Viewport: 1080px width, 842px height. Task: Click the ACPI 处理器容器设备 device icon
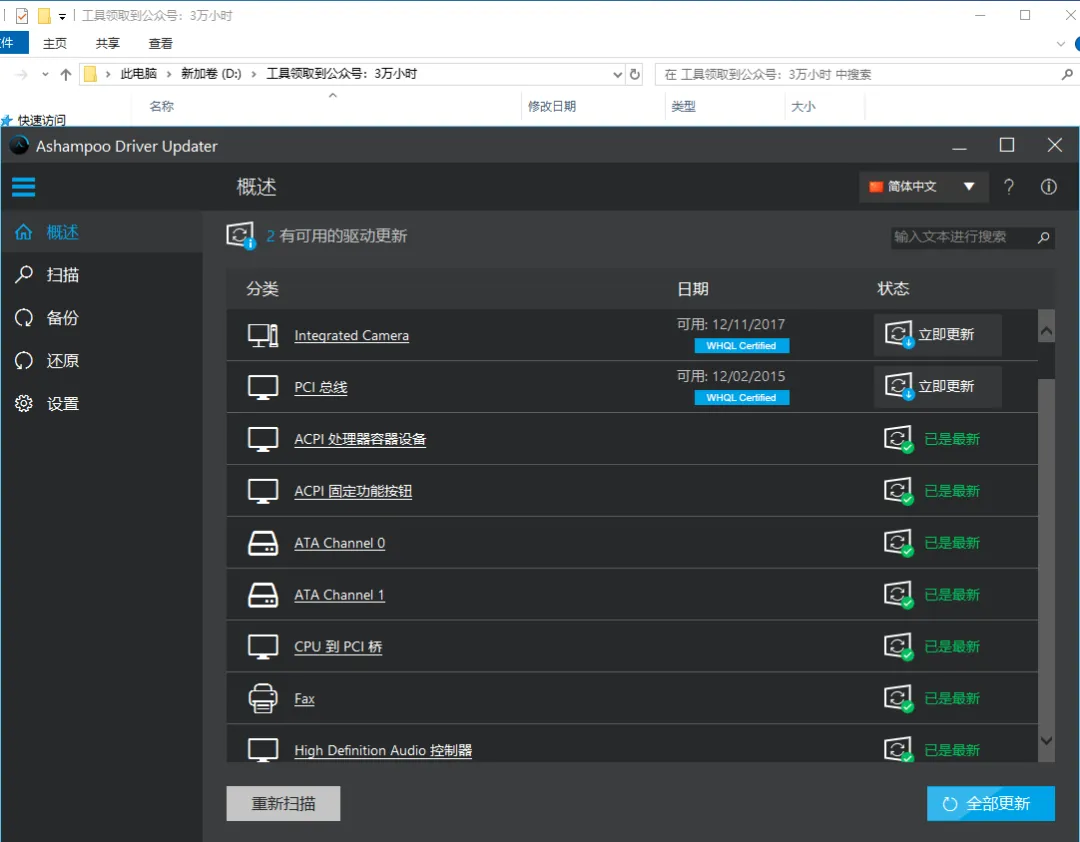(x=263, y=439)
